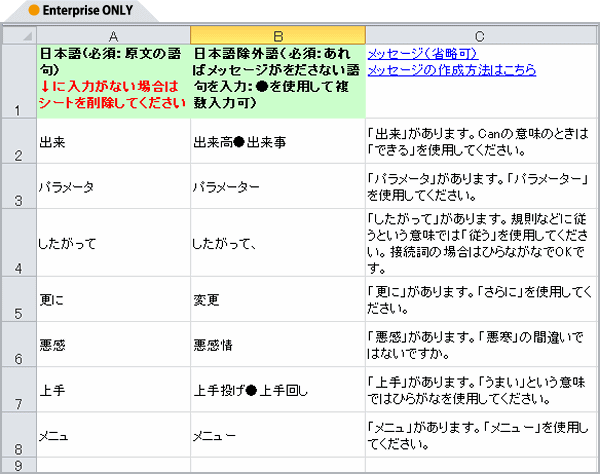Click cell containing したがって、 with comma

pyautogui.click(x=278, y=243)
